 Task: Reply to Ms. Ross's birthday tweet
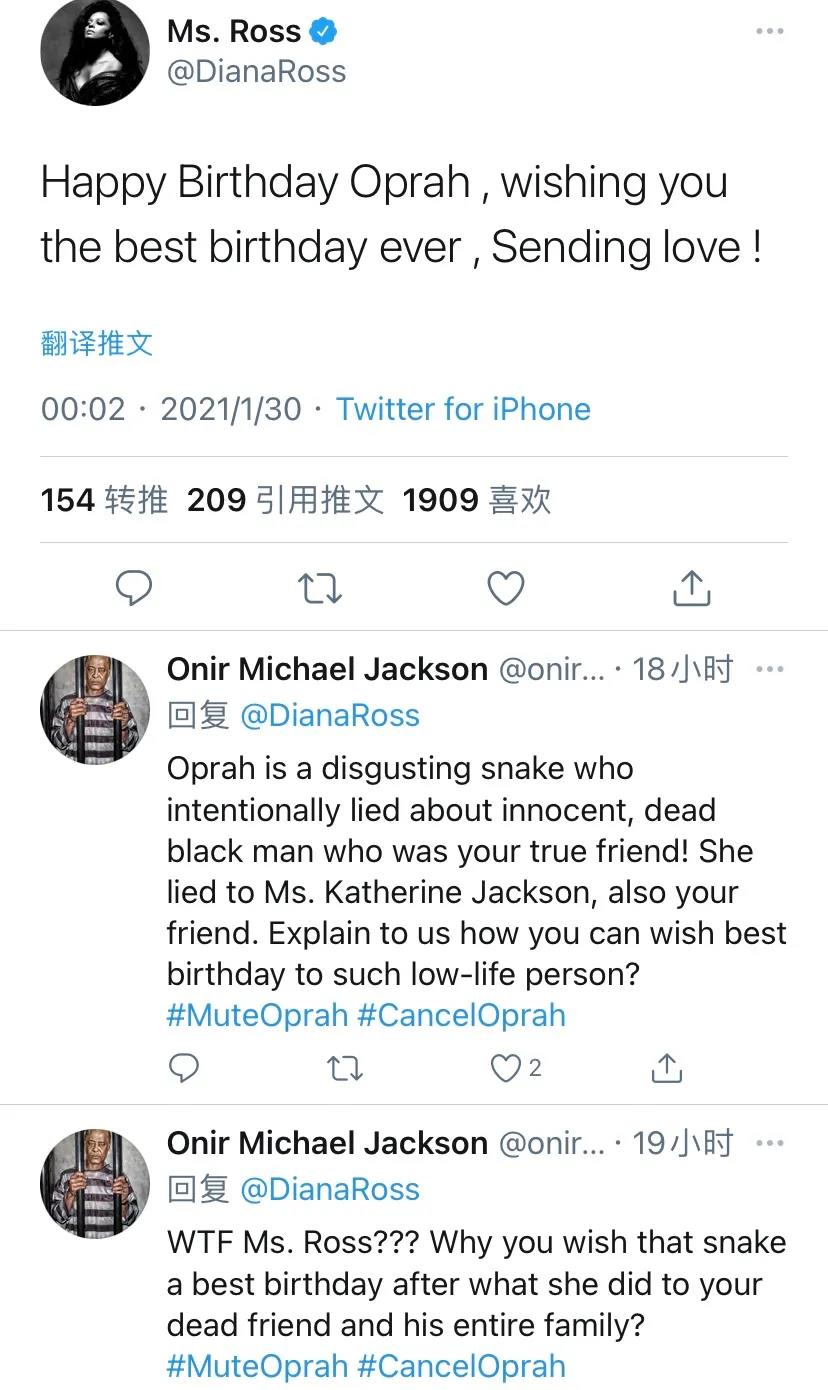click(x=134, y=588)
